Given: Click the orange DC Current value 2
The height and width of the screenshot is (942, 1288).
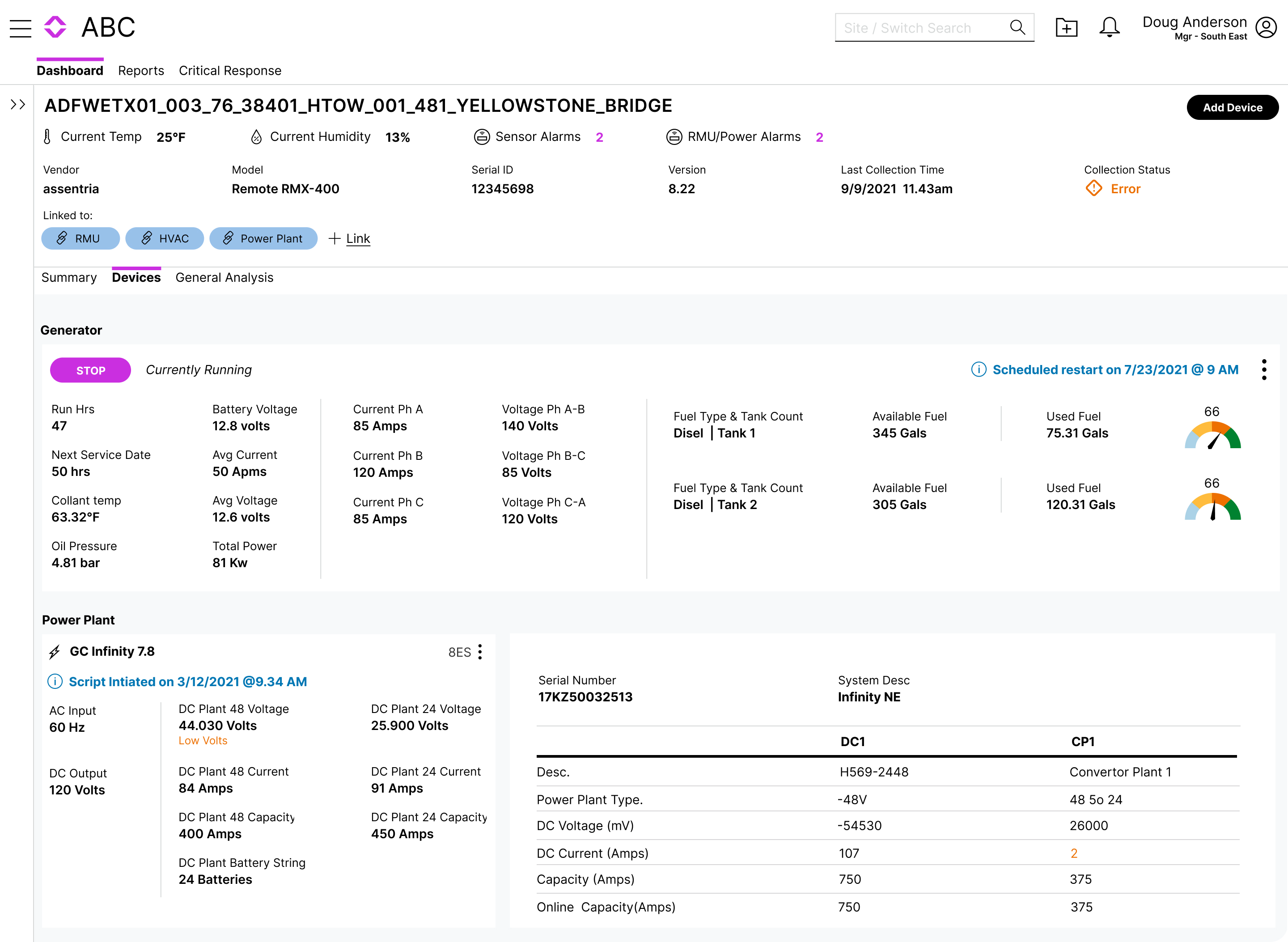Looking at the screenshot, I should tap(1074, 853).
